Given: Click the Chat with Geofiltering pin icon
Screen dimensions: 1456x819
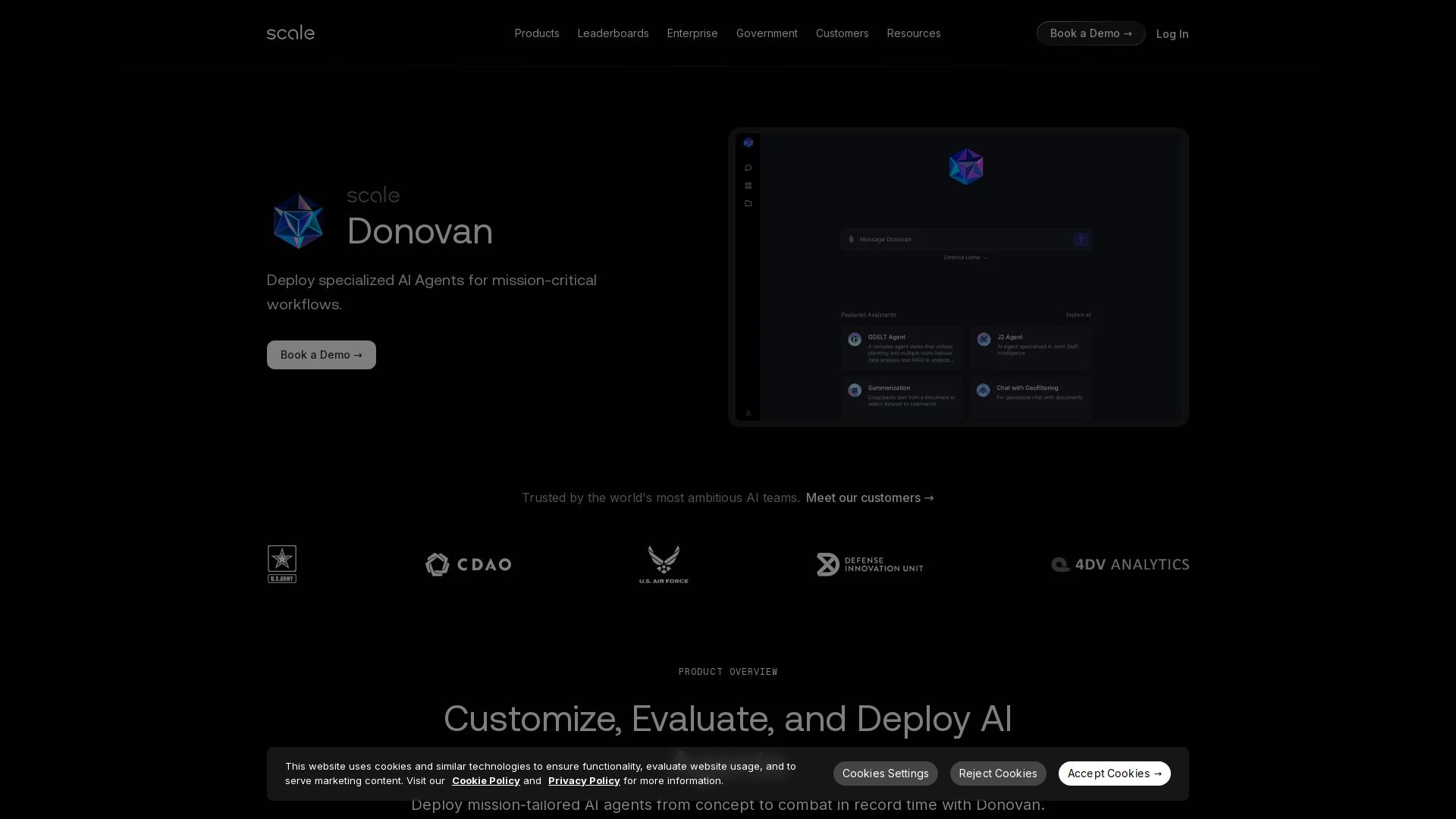Looking at the screenshot, I should pos(983,390).
